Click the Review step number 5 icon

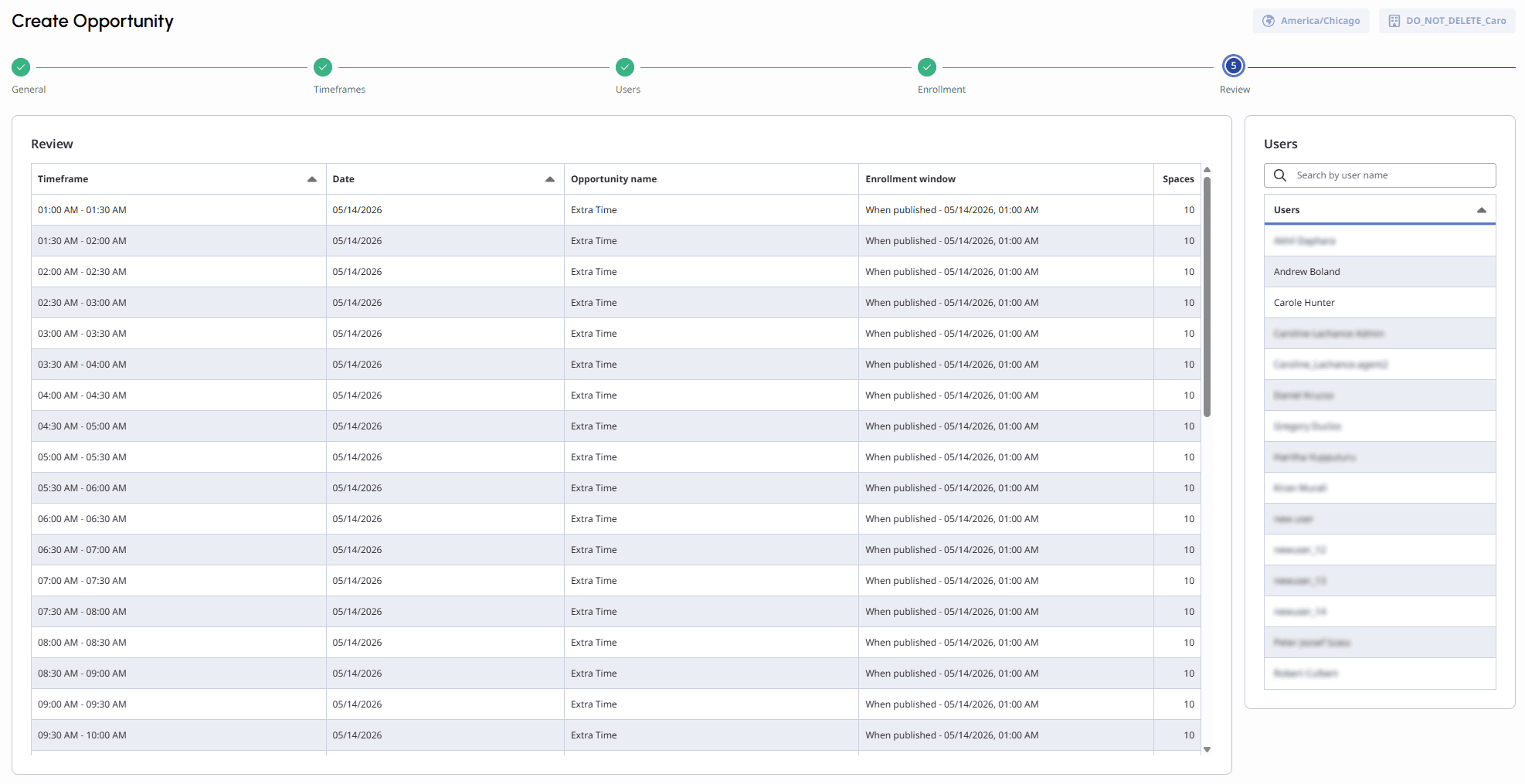click(x=1234, y=66)
